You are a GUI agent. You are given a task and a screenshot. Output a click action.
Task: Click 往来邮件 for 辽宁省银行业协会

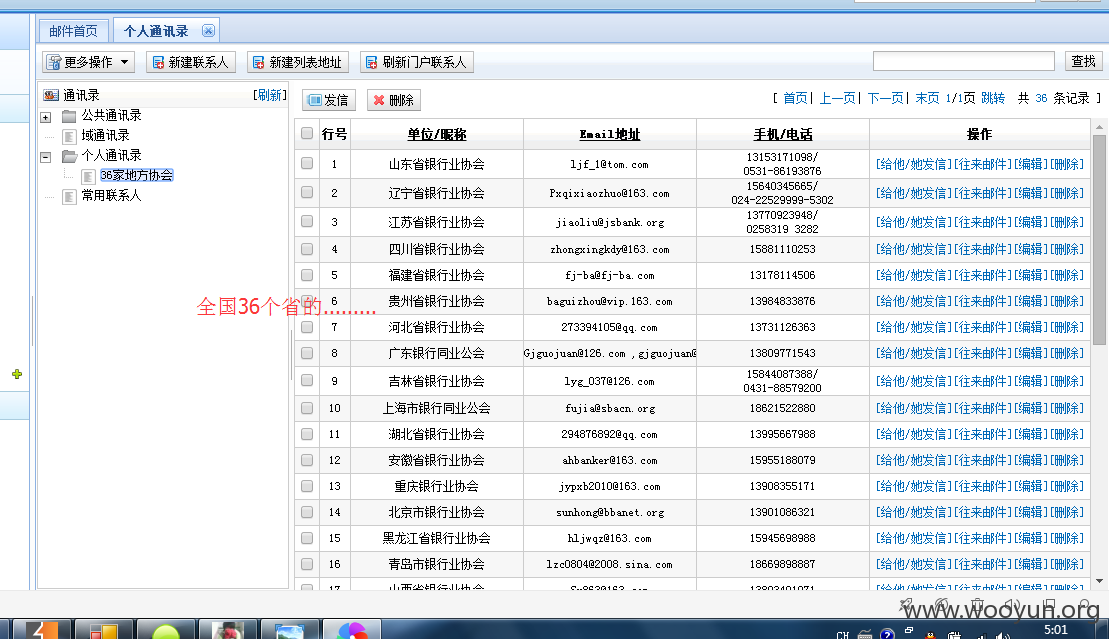(983, 193)
